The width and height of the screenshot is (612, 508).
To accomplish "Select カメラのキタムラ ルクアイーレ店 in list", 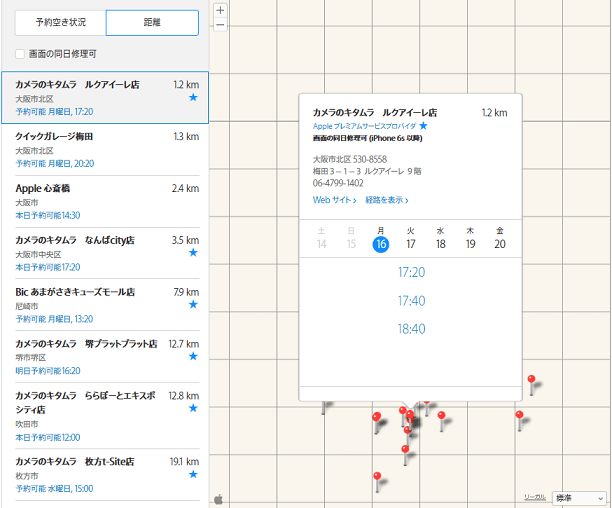I will [x=105, y=98].
